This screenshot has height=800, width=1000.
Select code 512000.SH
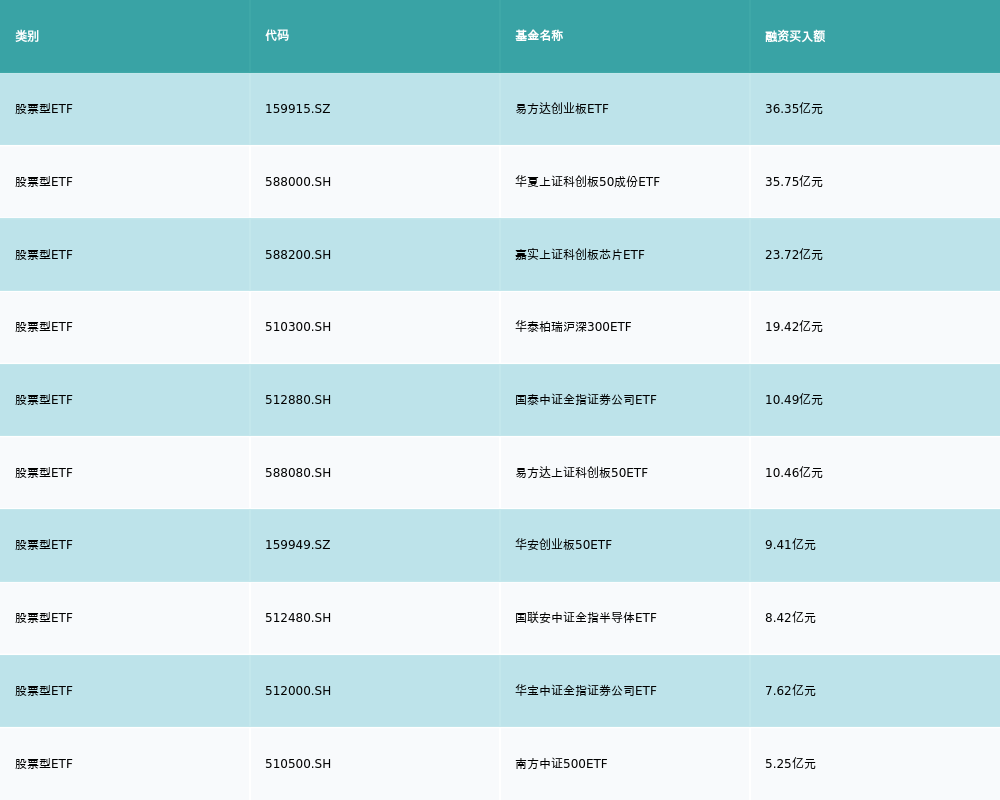(x=298, y=691)
